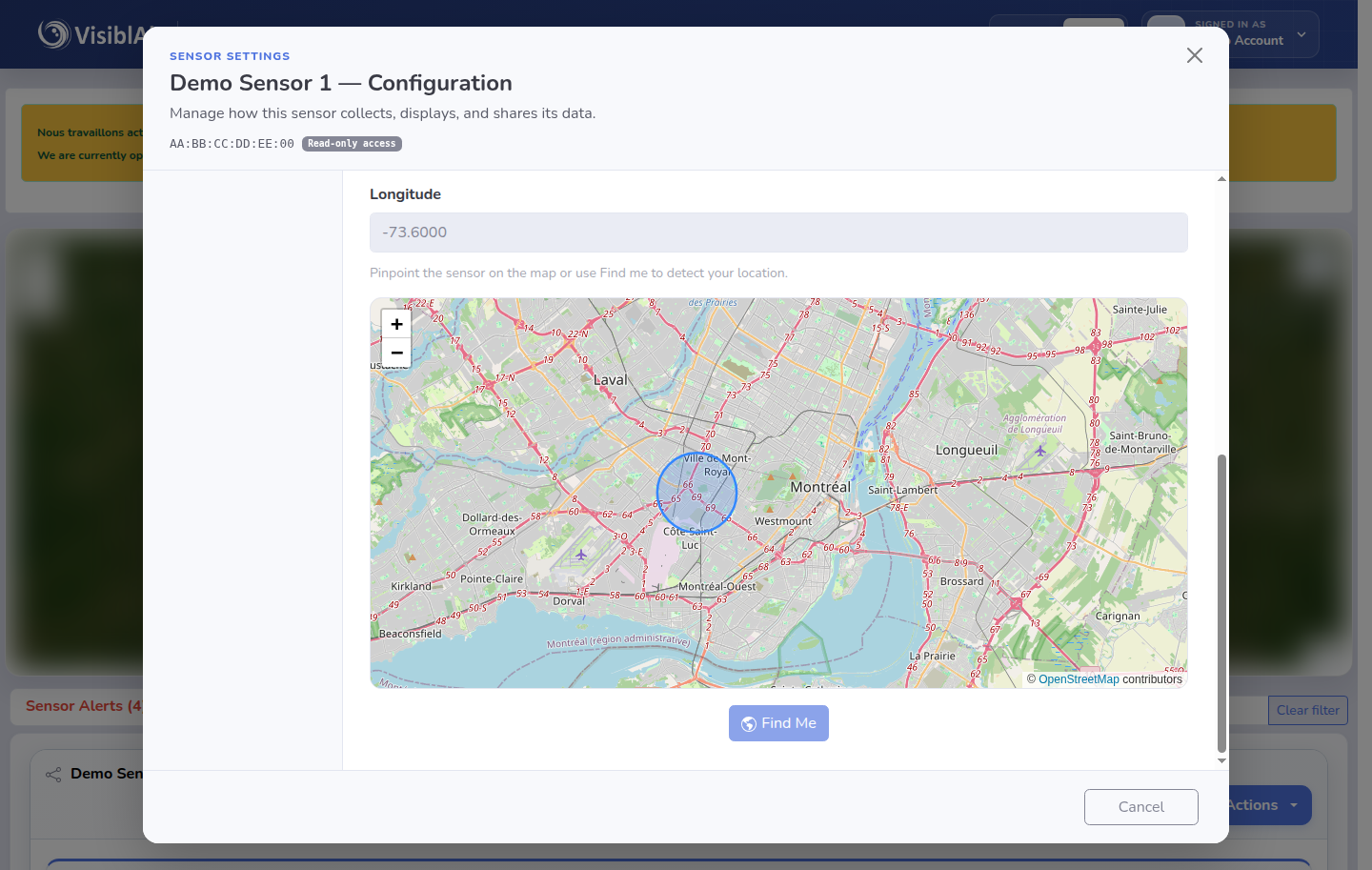The height and width of the screenshot is (870, 1372).
Task: Click the SENSOR SETTINGS header label
Action: [230, 56]
